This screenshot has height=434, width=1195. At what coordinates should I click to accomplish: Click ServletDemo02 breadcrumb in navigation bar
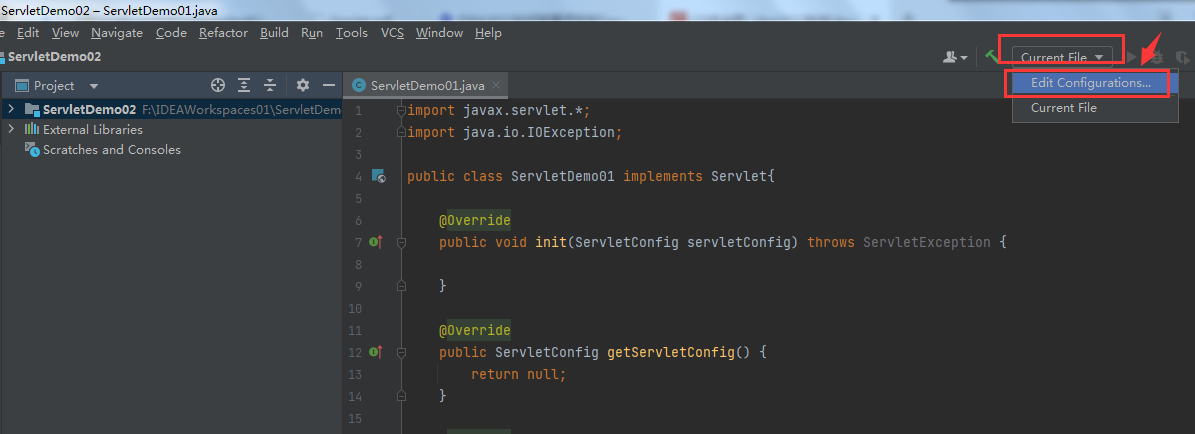click(x=54, y=56)
